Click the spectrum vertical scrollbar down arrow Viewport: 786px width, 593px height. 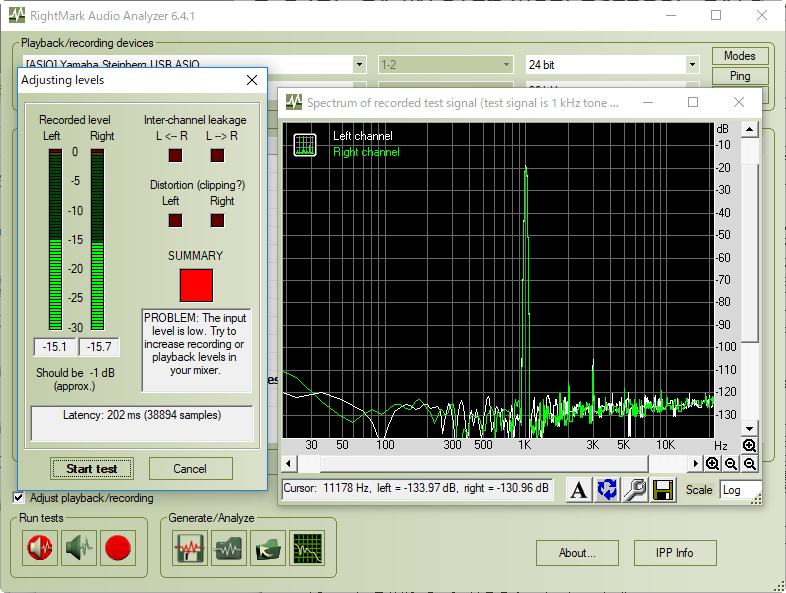click(749, 429)
